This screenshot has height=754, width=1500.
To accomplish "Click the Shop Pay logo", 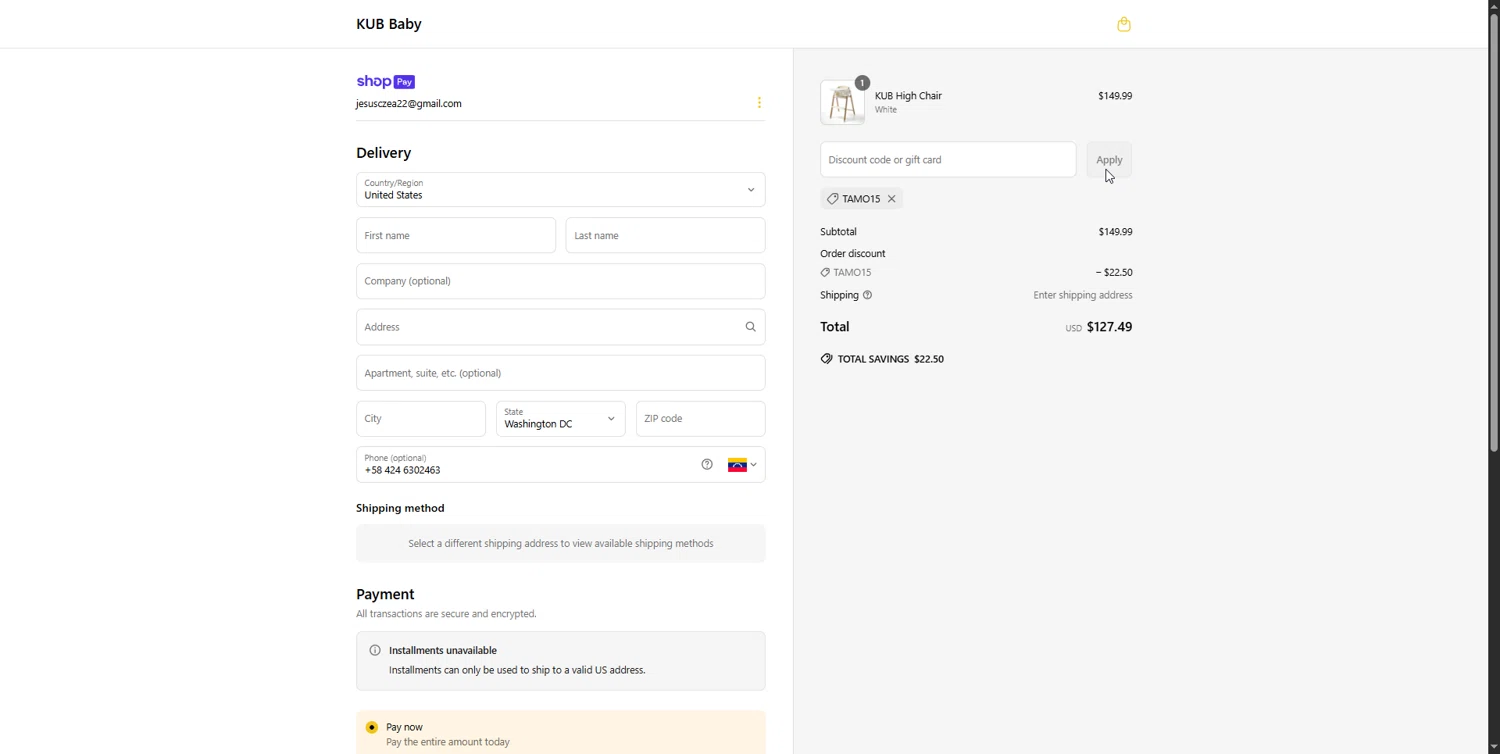I will pos(385,81).
